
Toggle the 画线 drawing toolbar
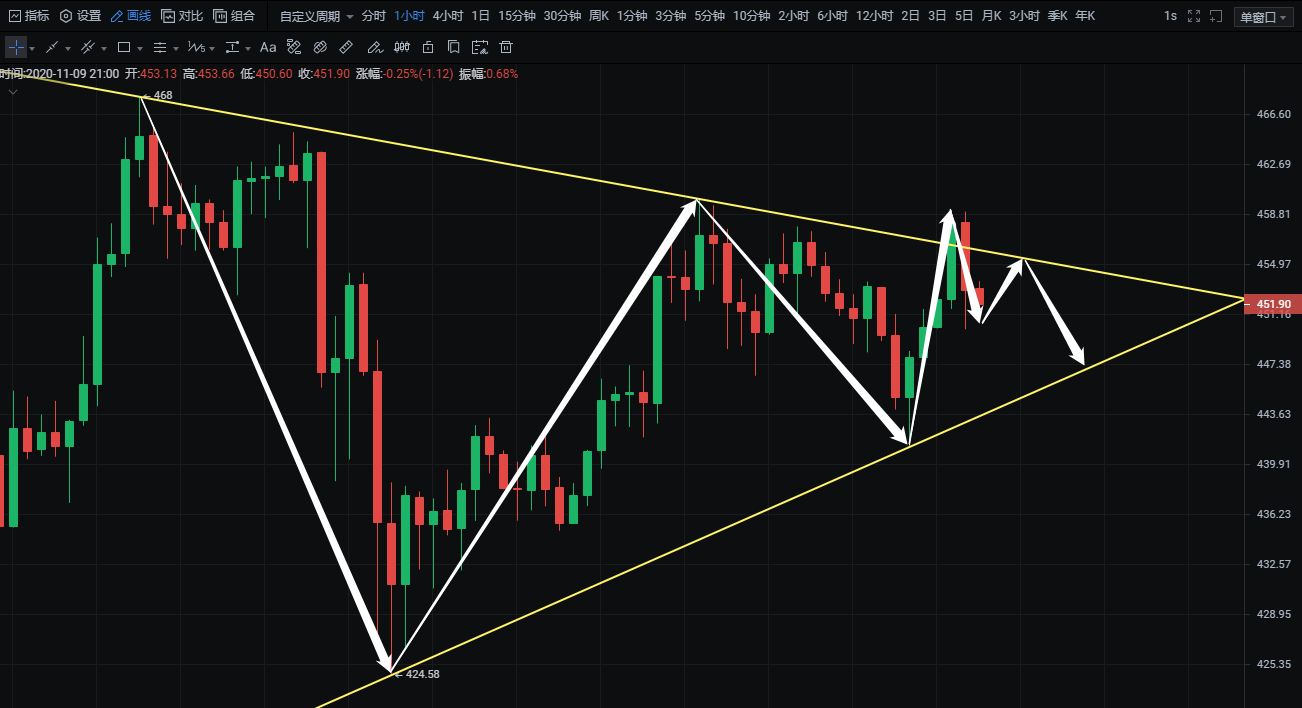pyautogui.click(x=130, y=16)
